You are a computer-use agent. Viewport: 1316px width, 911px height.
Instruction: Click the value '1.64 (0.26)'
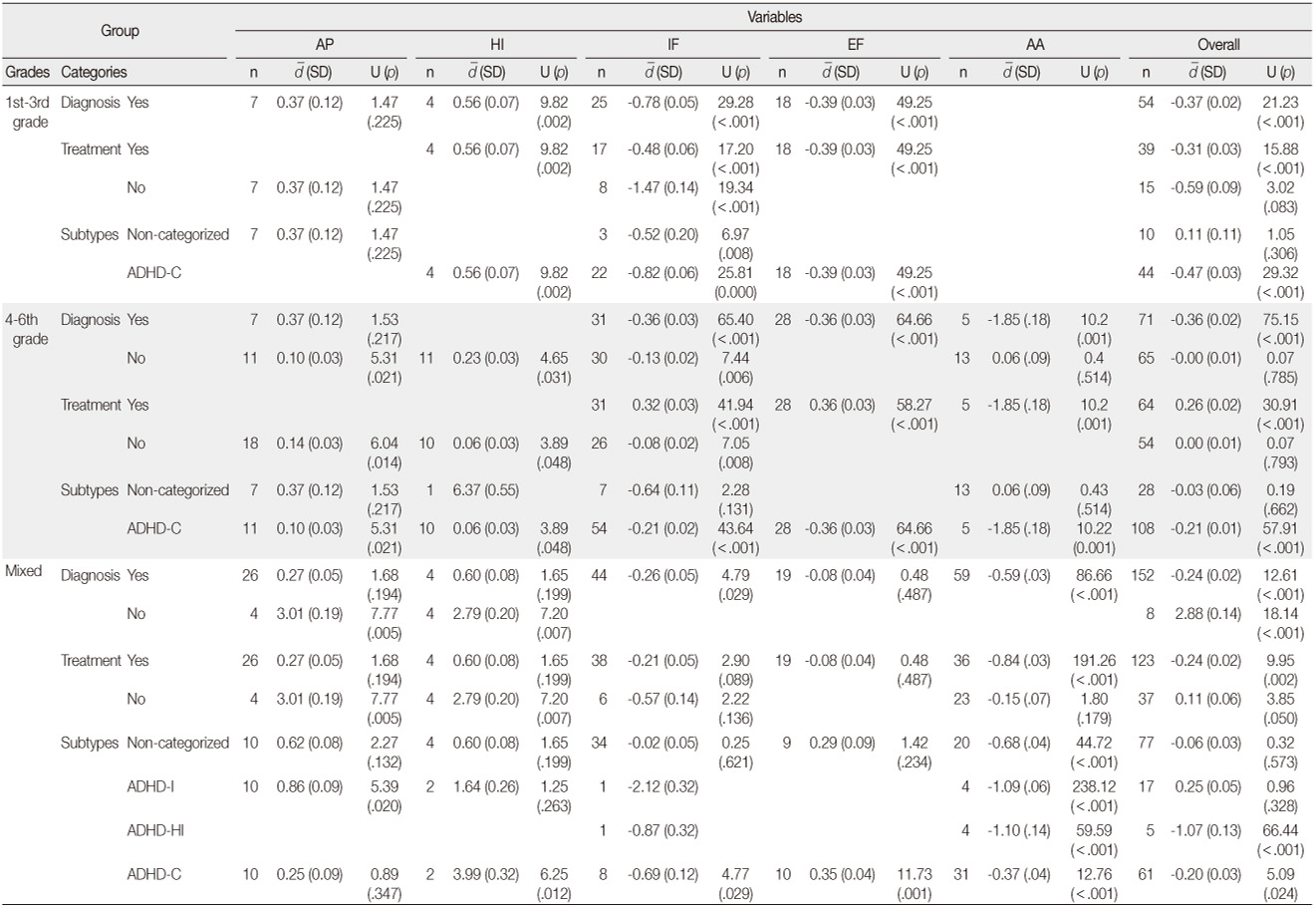tap(486, 787)
